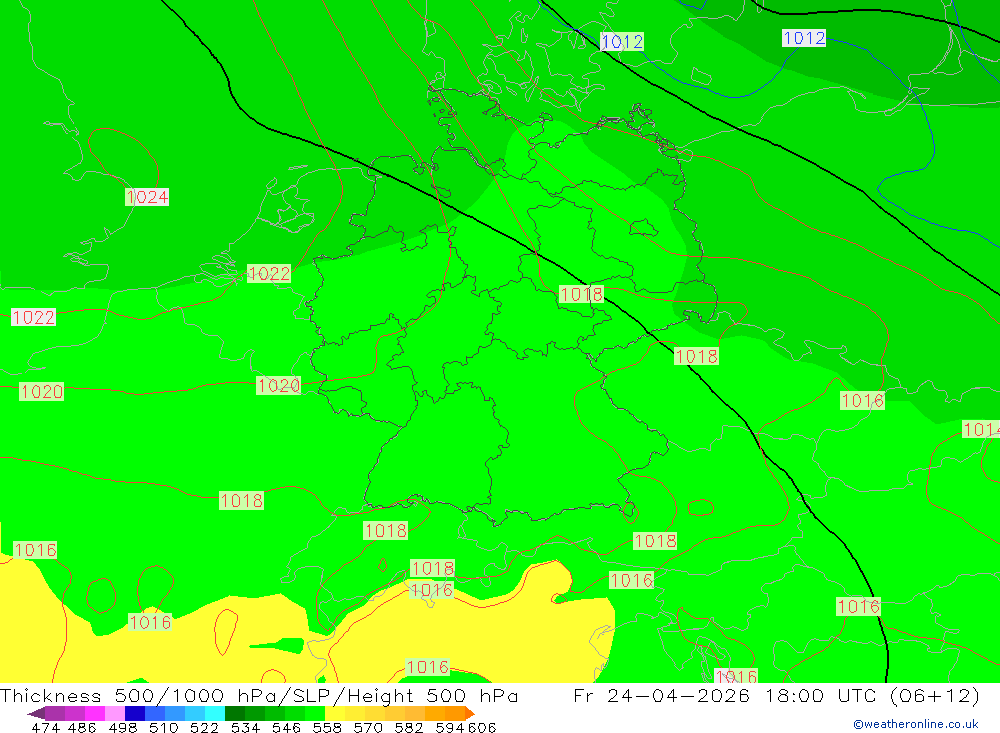Screen dimensions: 1000x733
Task: Select the 1022 label near the Netherlands coast
Action: [x=269, y=274]
